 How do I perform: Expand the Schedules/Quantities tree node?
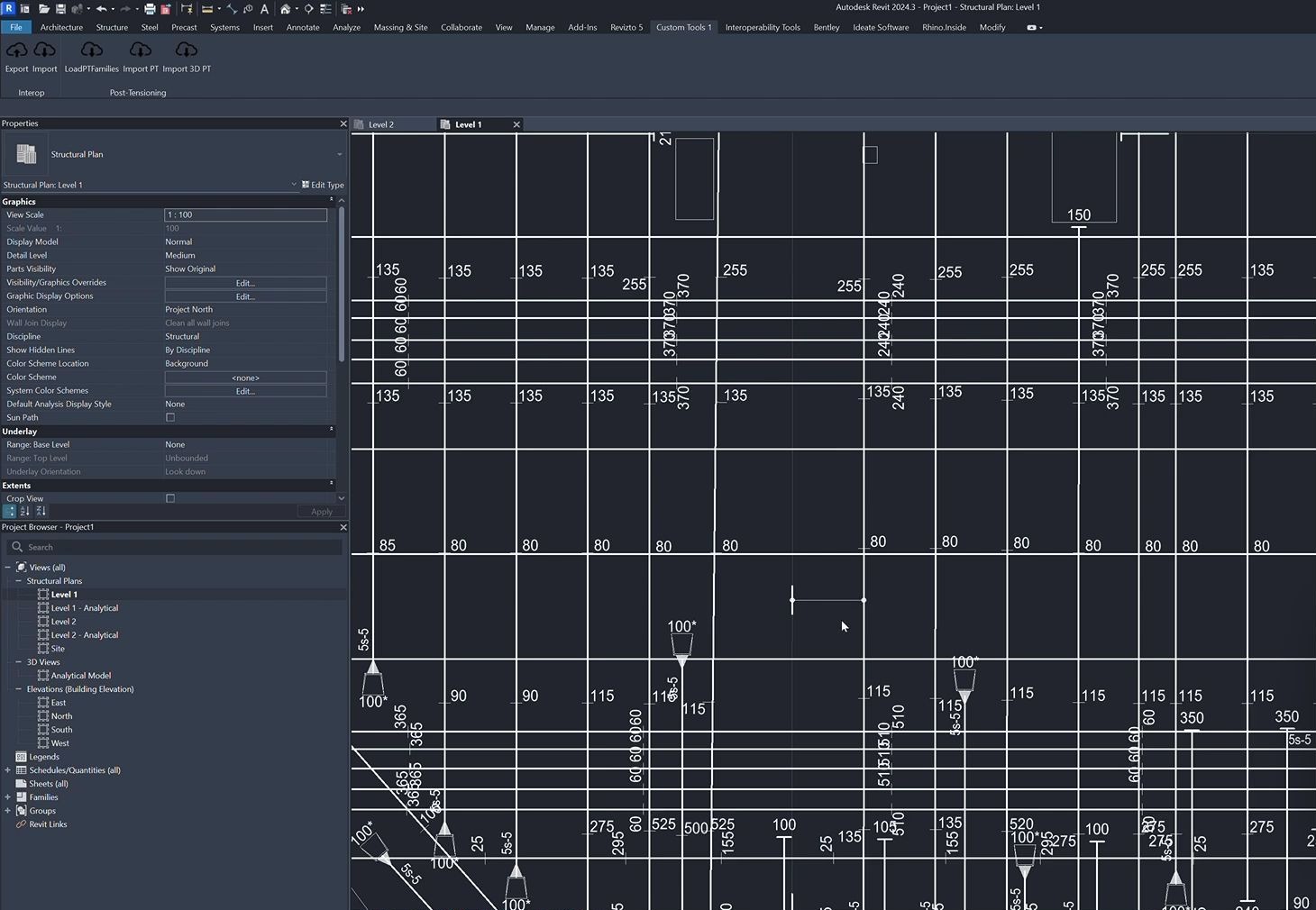(8, 770)
